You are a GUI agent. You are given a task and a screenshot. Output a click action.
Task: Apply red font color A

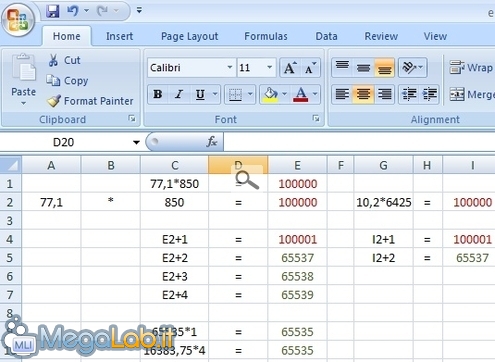click(x=301, y=94)
